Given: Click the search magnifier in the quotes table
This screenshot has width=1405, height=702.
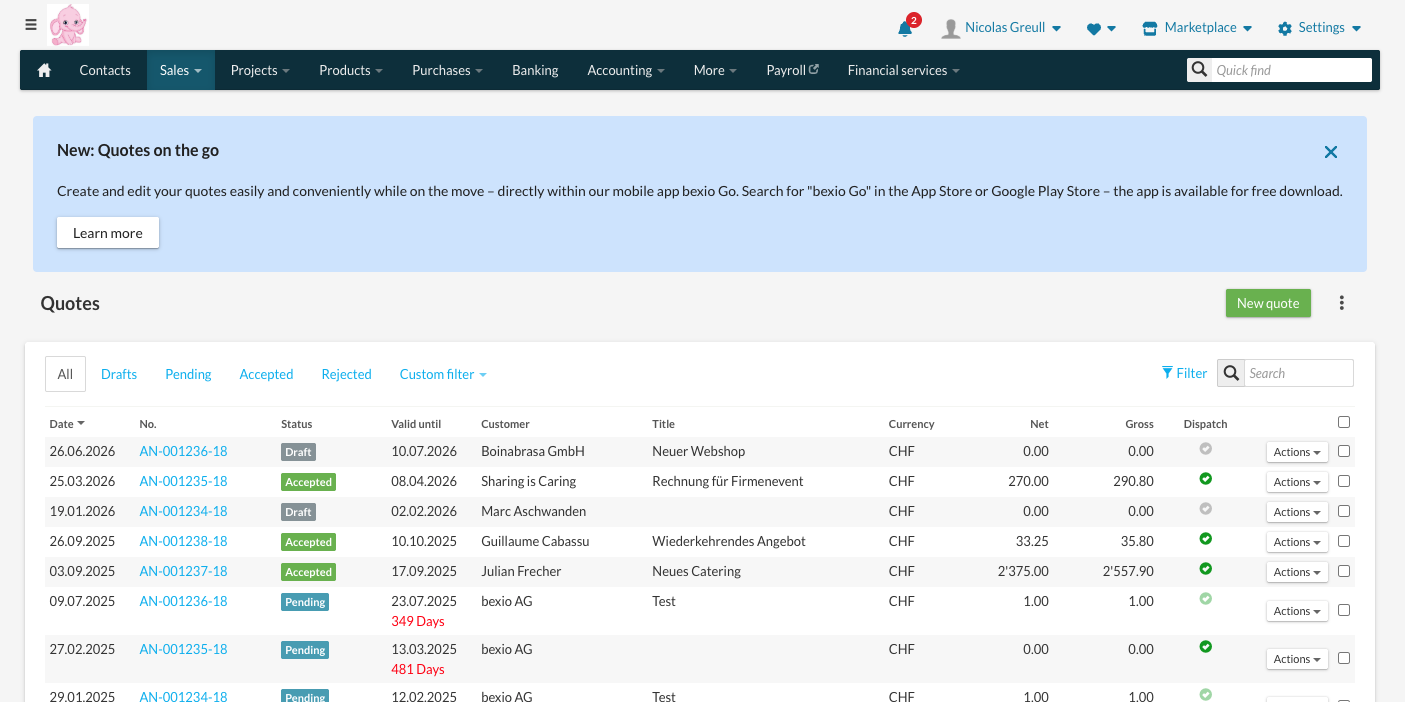Looking at the screenshot, I should [x=1230, y=373].
